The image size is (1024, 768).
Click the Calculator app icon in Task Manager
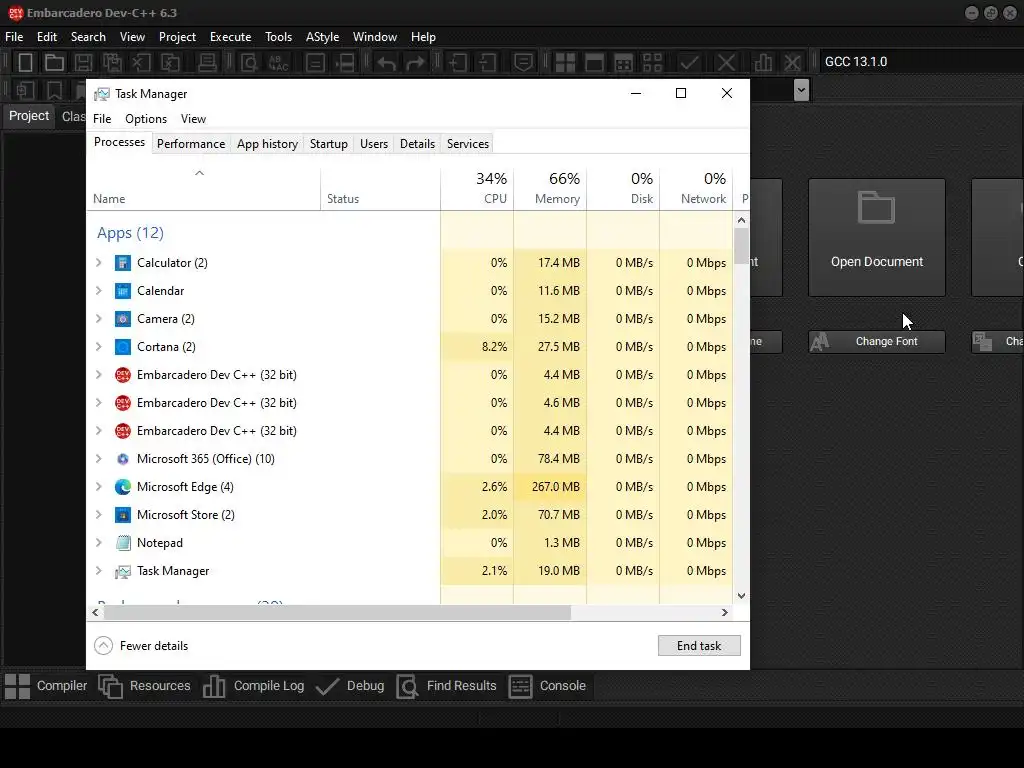coord(123,263)
